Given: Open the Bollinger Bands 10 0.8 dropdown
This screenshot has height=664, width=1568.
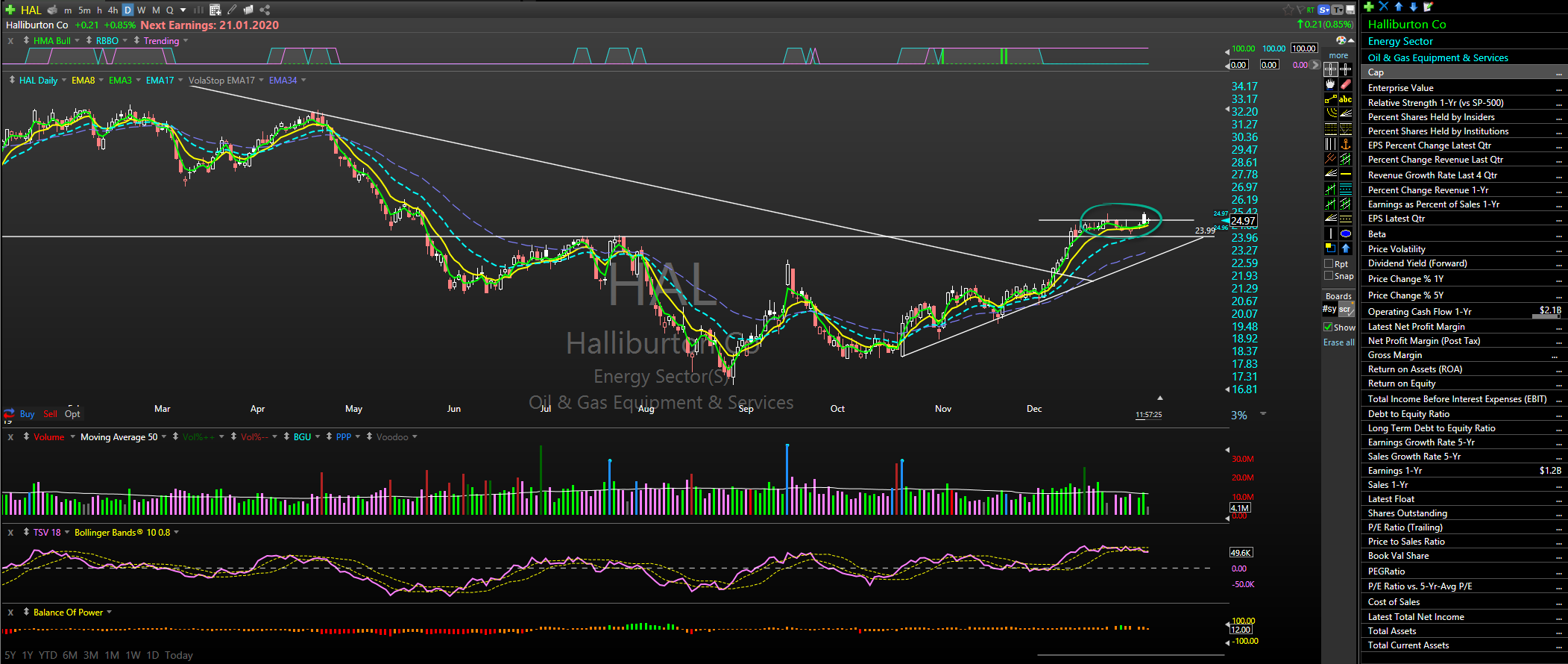Looking at the screenshot, I should coord(176,533).
